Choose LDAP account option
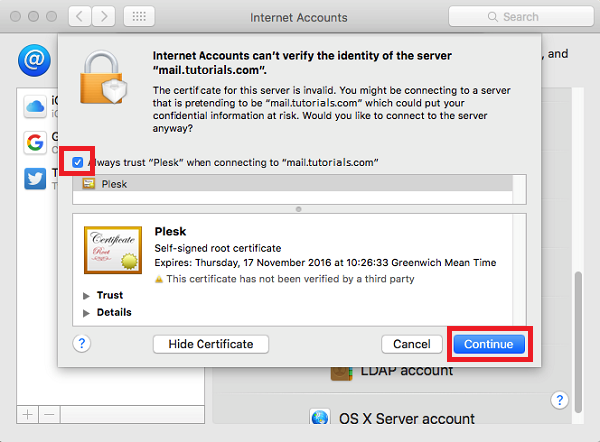The width and height of the screenshot is (600, 442). 407,370
